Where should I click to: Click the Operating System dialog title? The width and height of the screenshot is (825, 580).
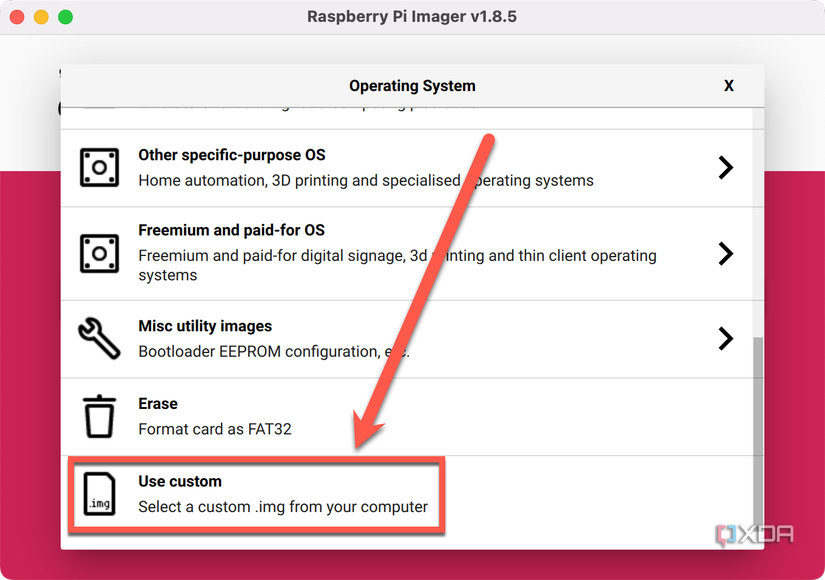(x=412, y=86)
